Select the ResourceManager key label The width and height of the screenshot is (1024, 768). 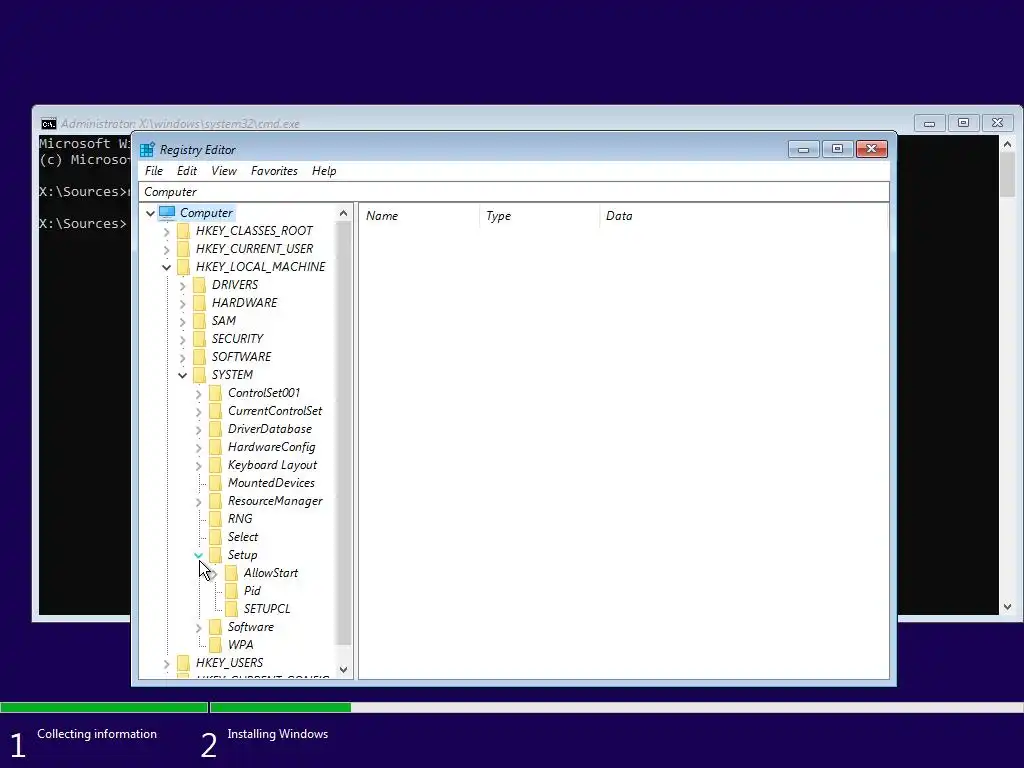(x=275, y=501)
